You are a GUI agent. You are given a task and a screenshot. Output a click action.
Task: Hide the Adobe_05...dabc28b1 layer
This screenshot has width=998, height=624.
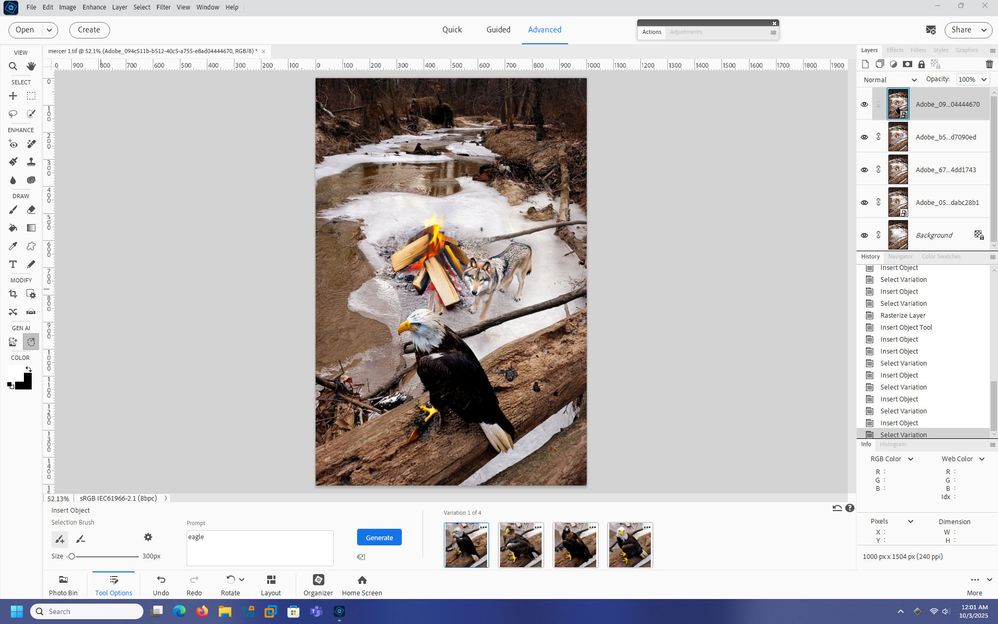point(864,202)
